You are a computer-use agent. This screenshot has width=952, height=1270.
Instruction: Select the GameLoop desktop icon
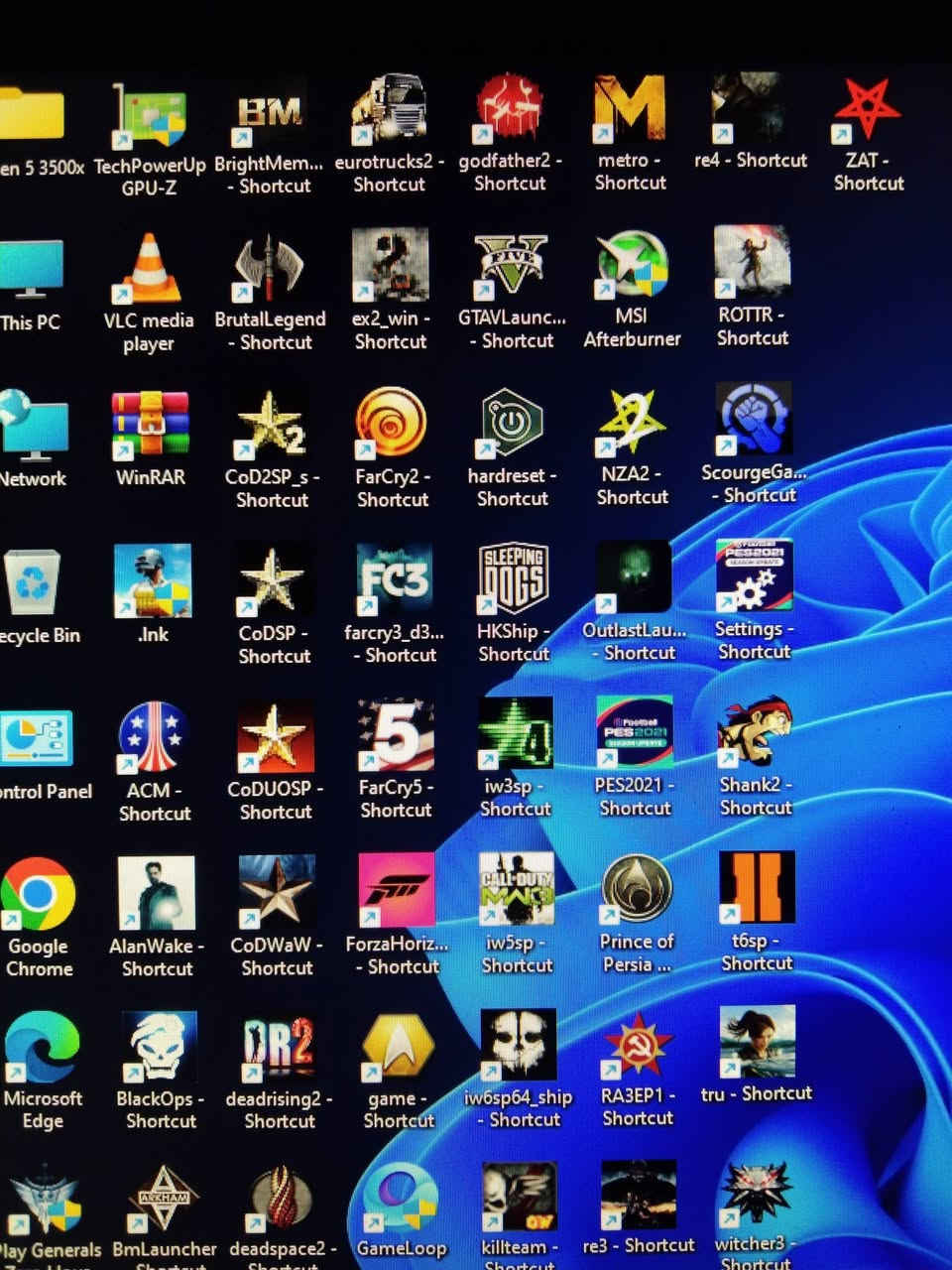click(400, 1201)
